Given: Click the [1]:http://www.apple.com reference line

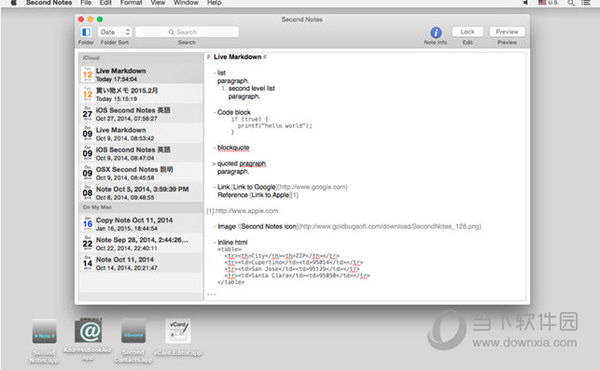Looking at the screenshot, I should click(243, 211).
